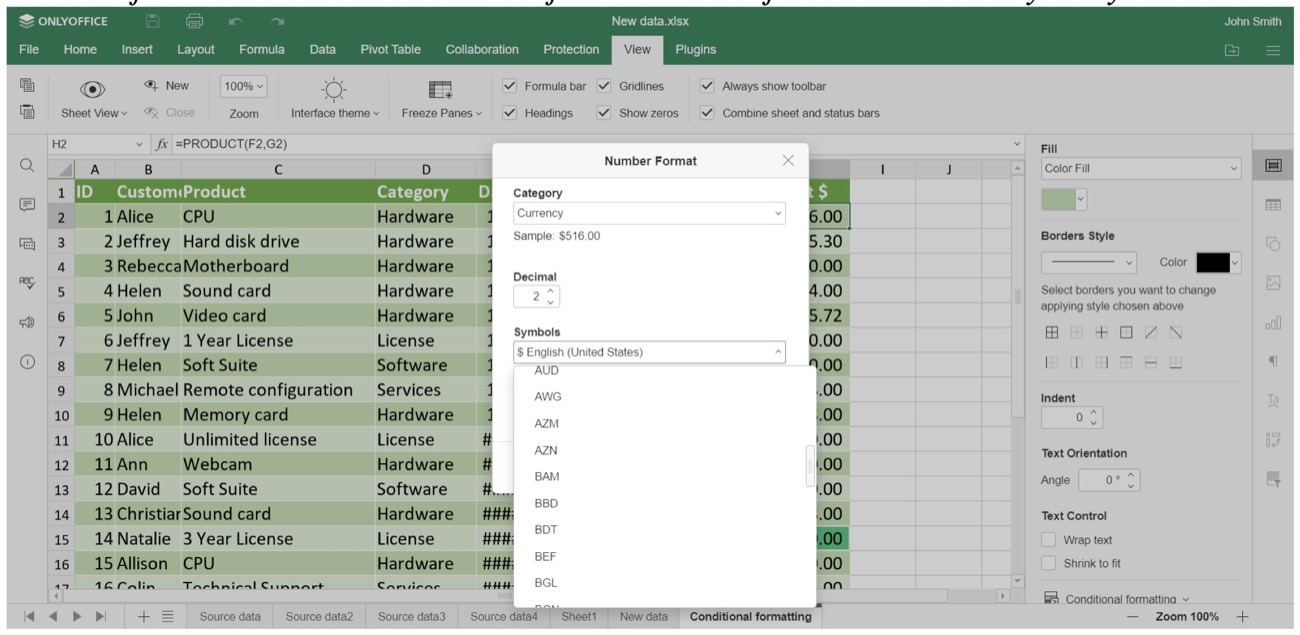1300x635 pixels.
Task: Open the Conditional formatting sheet tab
Action: [750, 617]
